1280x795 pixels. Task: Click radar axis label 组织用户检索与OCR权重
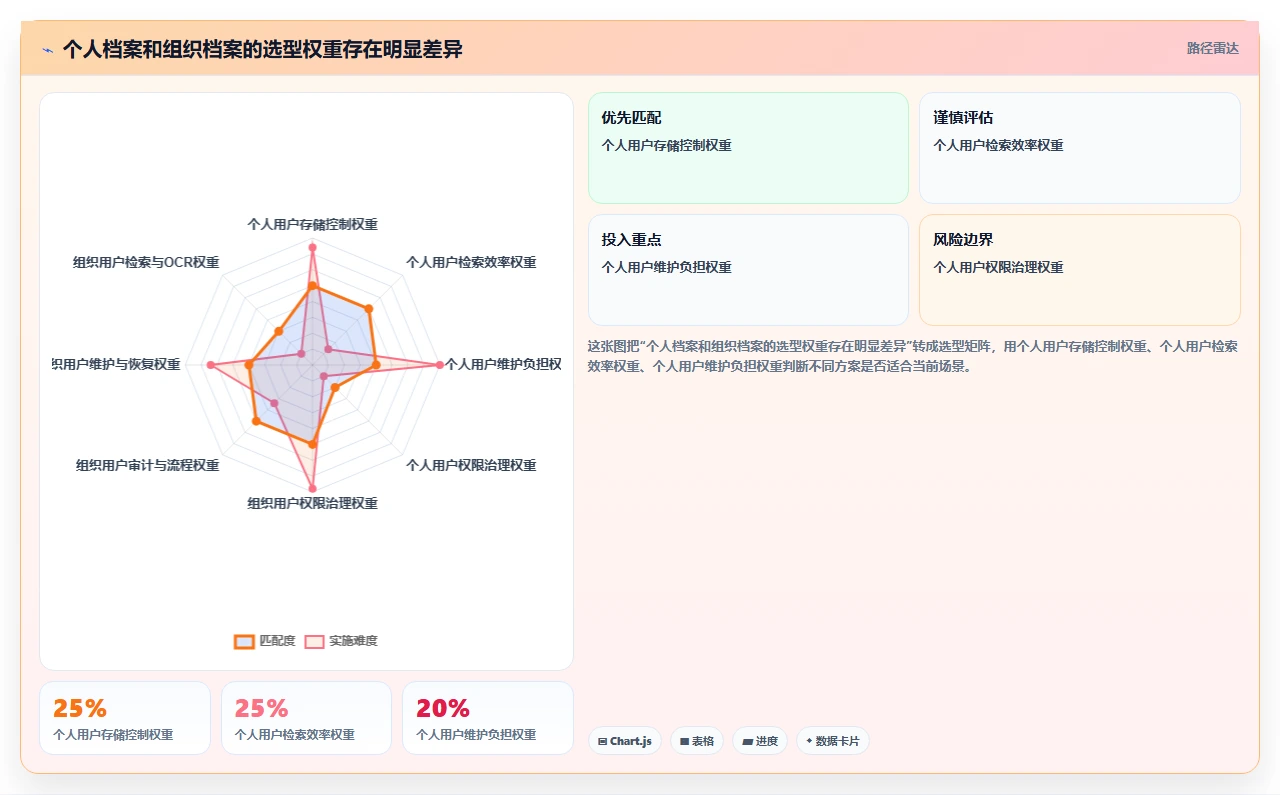(x=146, y=263)
